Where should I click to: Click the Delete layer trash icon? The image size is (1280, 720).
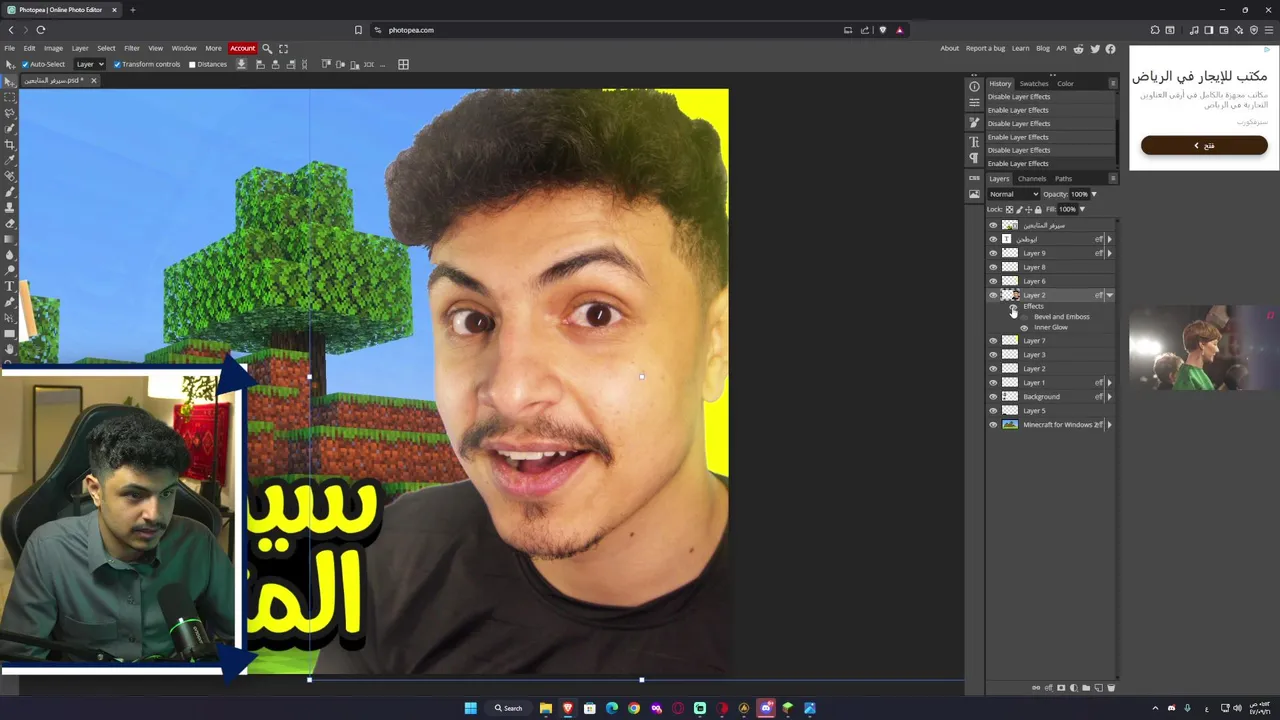1111,688
